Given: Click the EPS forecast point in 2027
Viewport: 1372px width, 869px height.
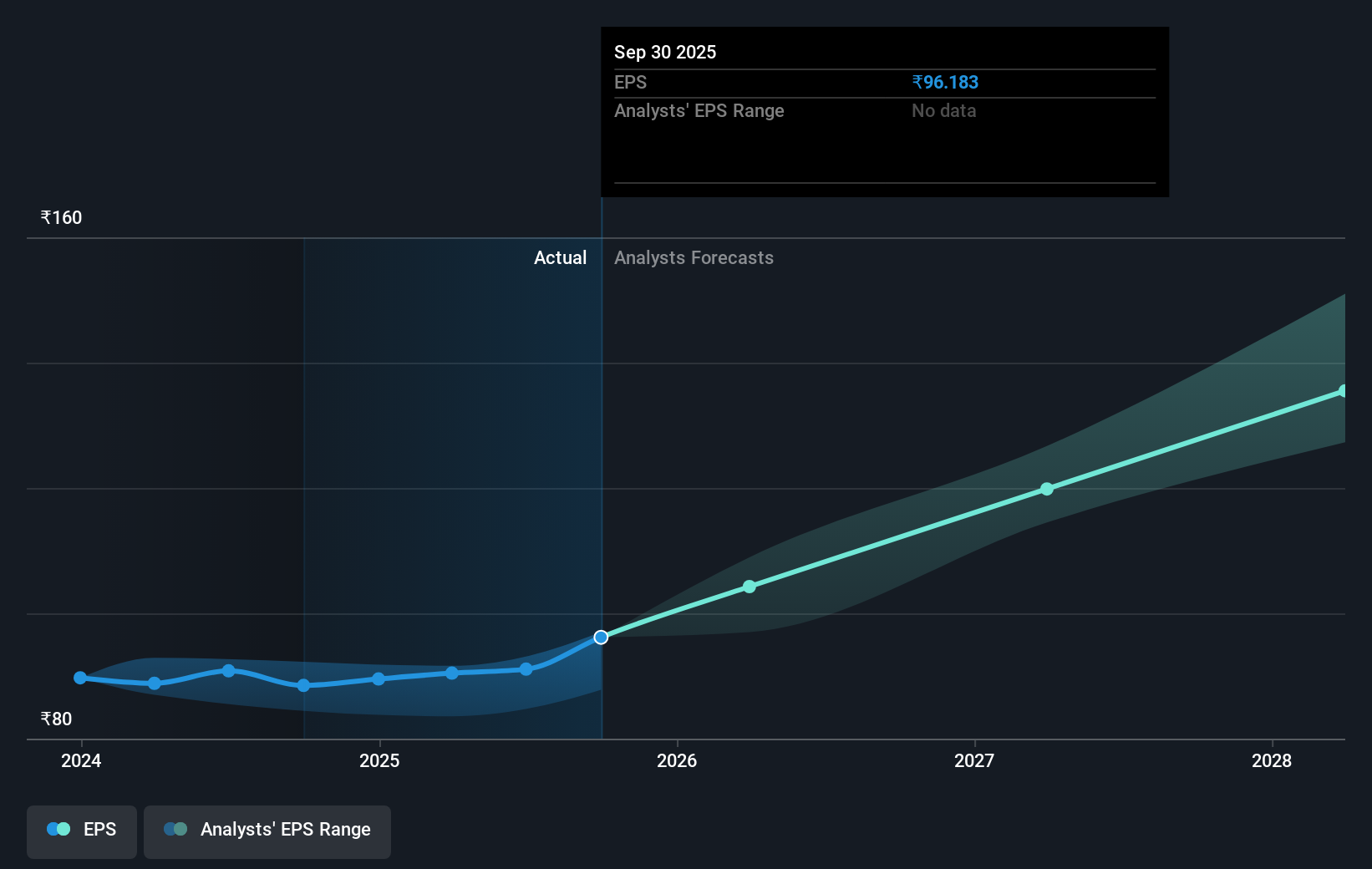Looking at the screenshot, I should (x=1047, y=489).
